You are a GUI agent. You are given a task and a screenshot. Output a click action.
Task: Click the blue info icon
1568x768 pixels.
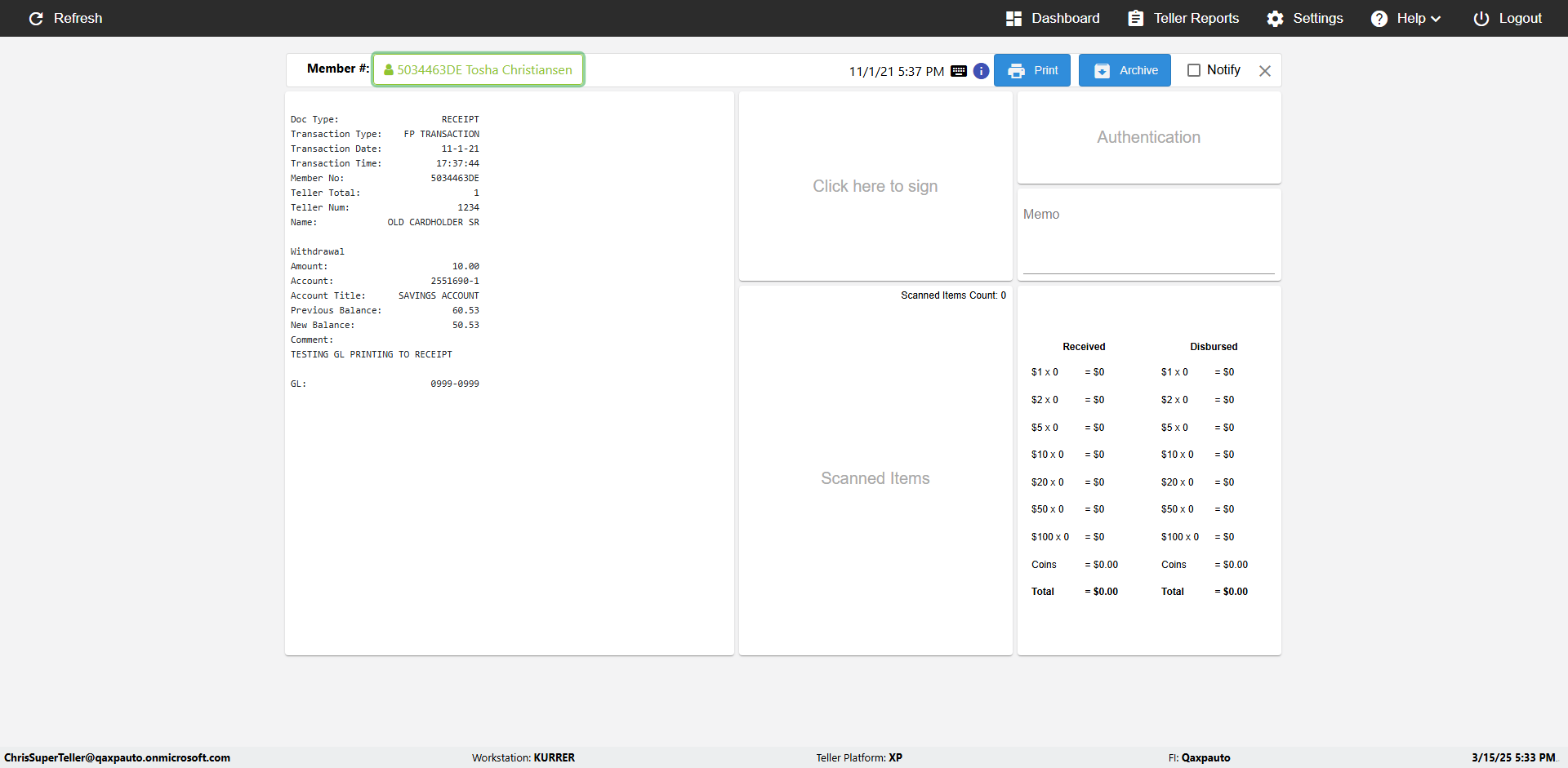982,71
